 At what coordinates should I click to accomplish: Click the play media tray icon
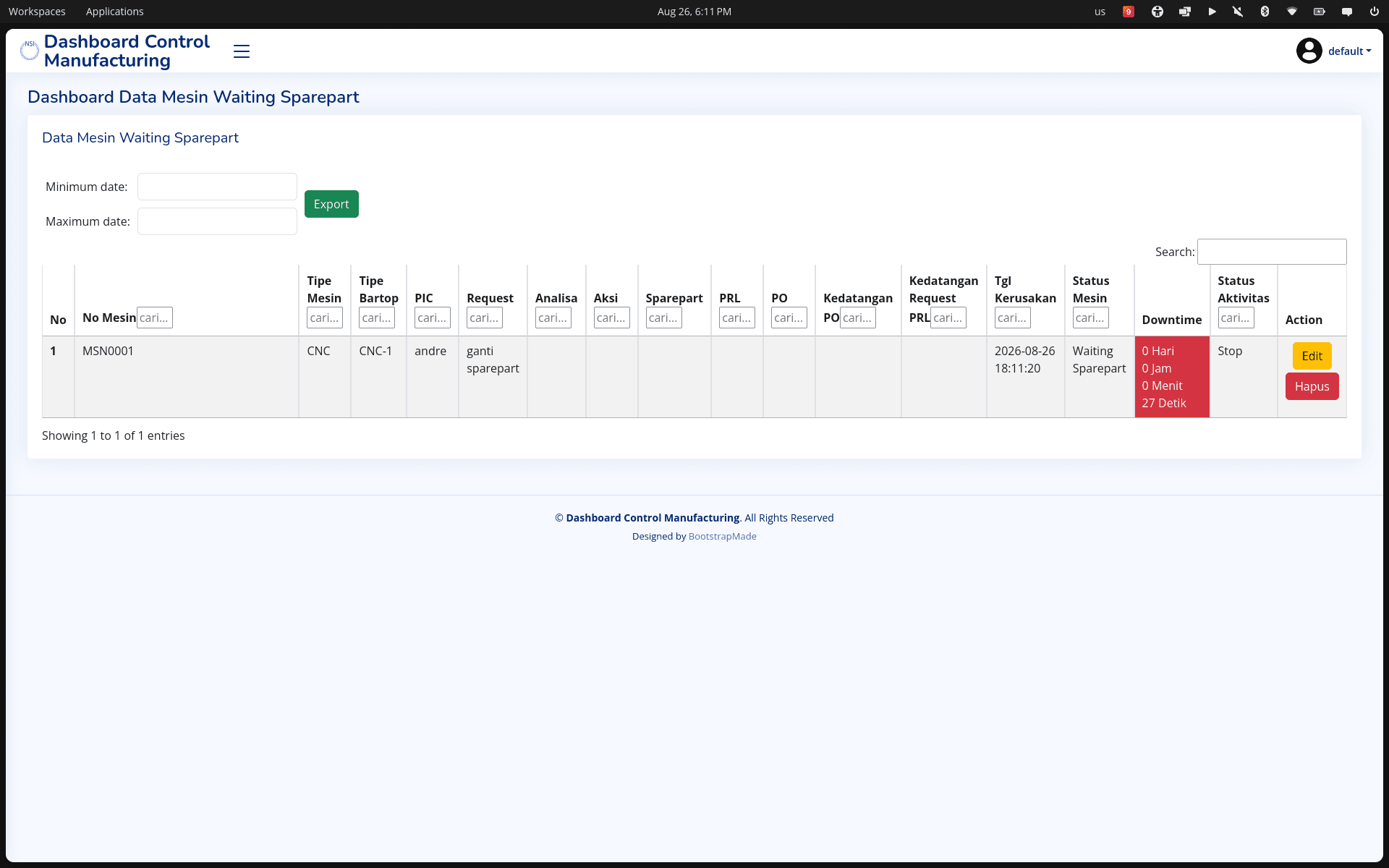[x=1212, y=12]
